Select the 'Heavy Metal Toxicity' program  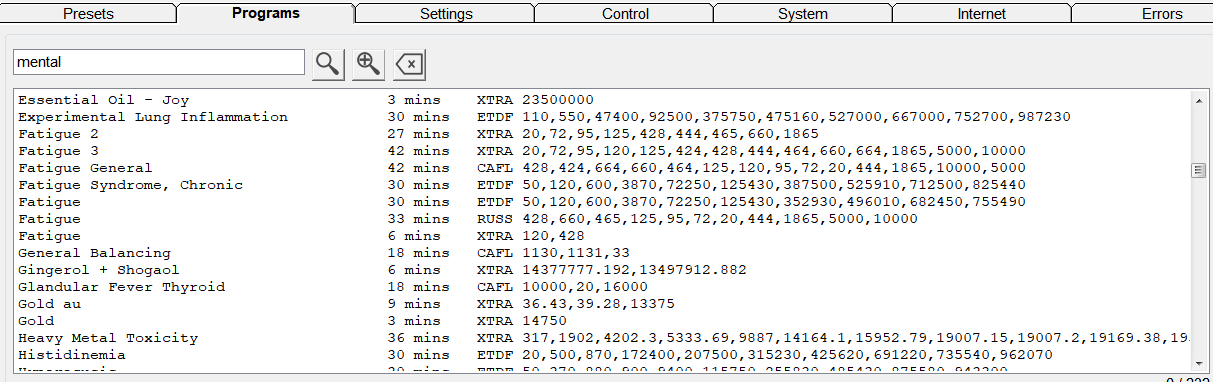[x=603, y=338]
